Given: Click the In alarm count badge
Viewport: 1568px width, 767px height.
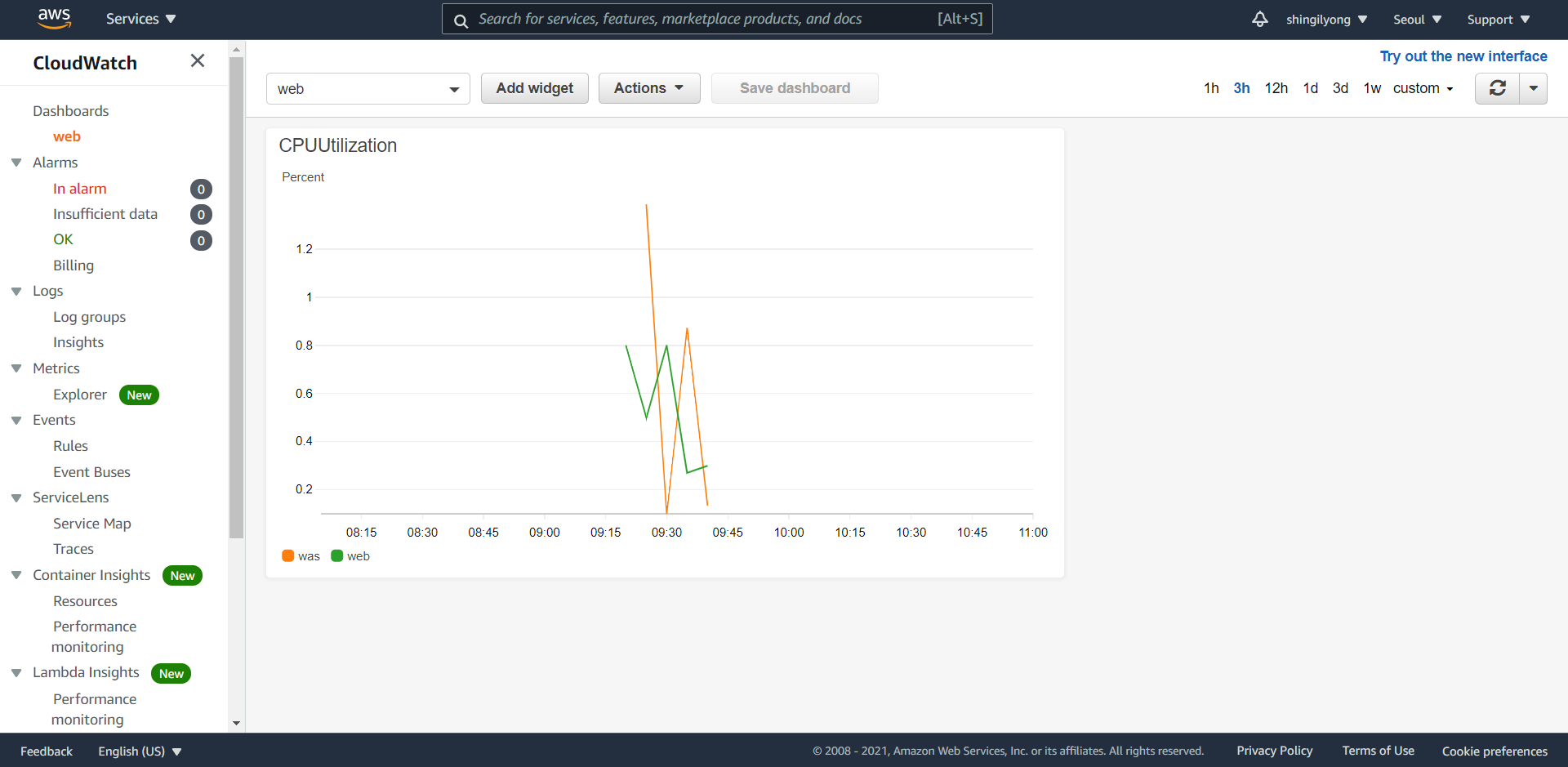Looking at the screenshot, I should (x=201, y=190).
